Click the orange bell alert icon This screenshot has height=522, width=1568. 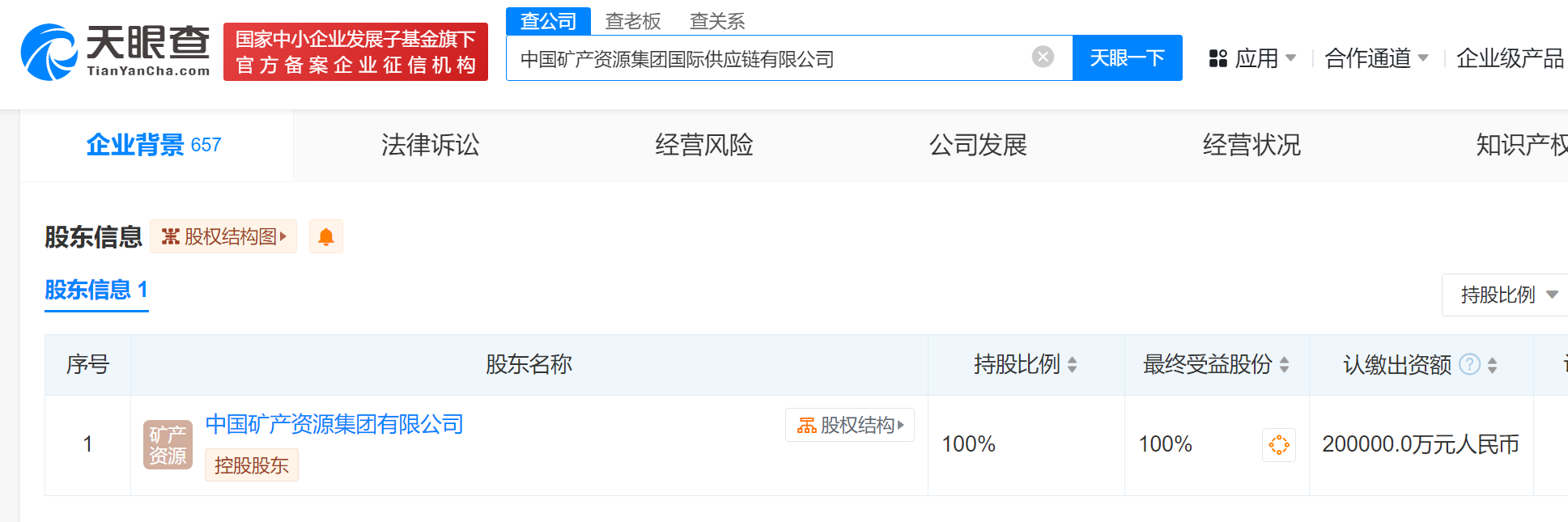326,237
